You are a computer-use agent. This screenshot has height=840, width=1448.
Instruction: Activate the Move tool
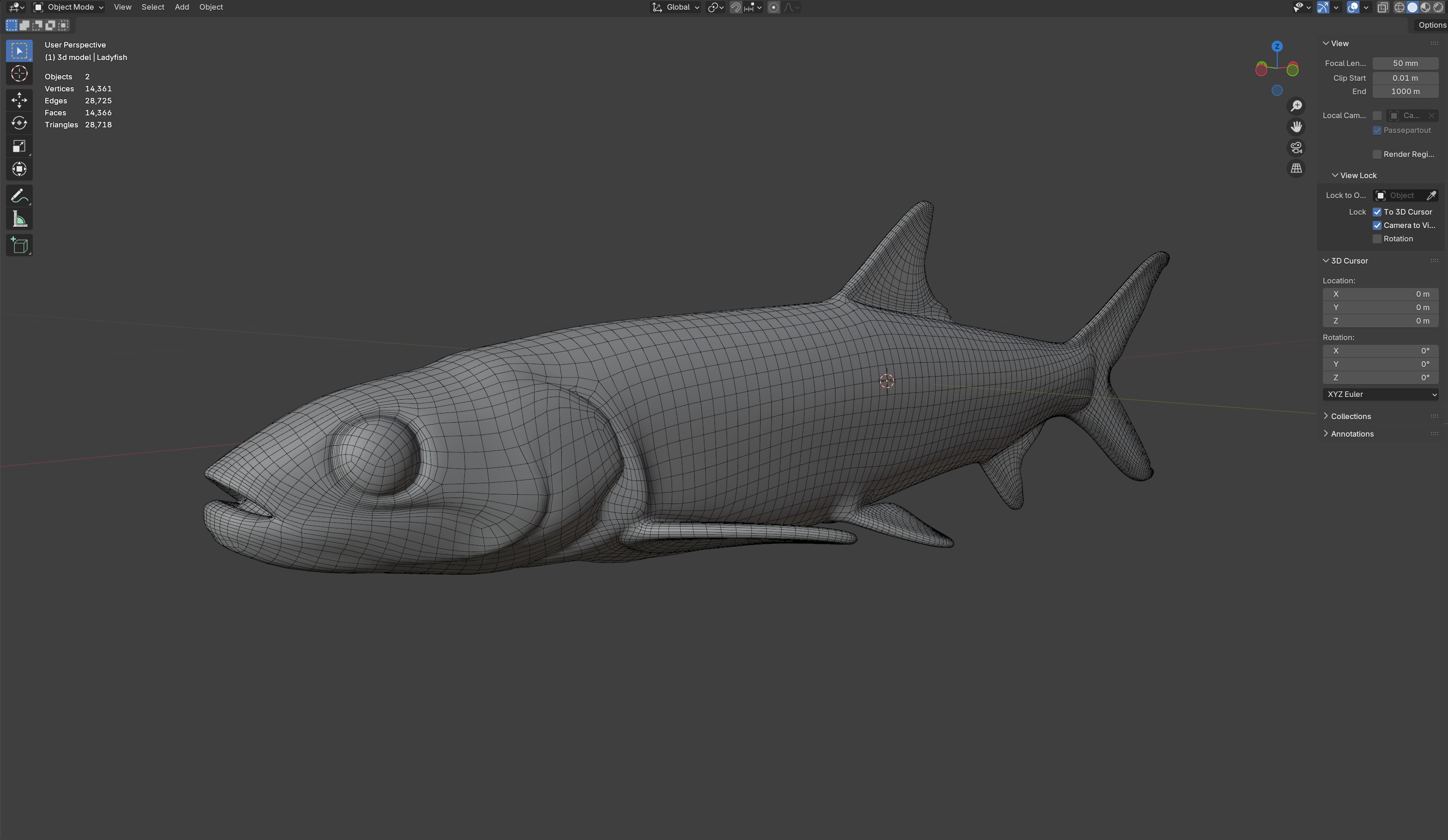19,100
